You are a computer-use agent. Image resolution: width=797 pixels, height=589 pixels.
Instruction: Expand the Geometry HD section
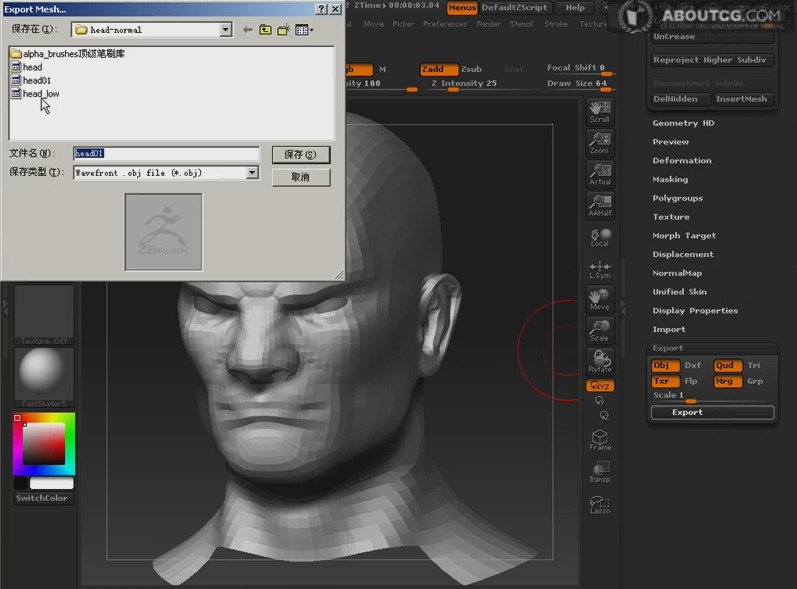(x=684, y=123)
